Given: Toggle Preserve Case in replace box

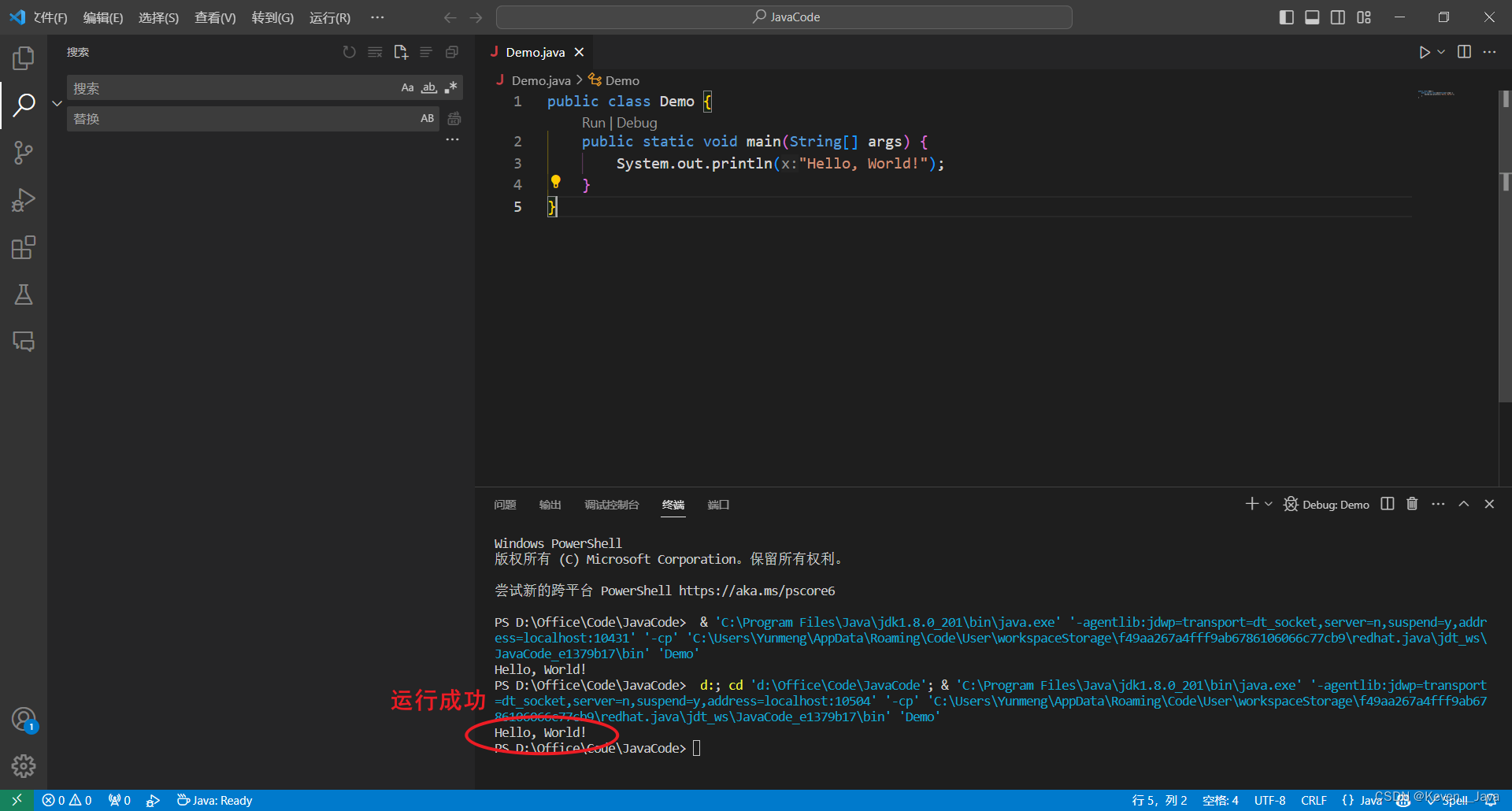Looking at the screenshot, I should tap(427, 118).
